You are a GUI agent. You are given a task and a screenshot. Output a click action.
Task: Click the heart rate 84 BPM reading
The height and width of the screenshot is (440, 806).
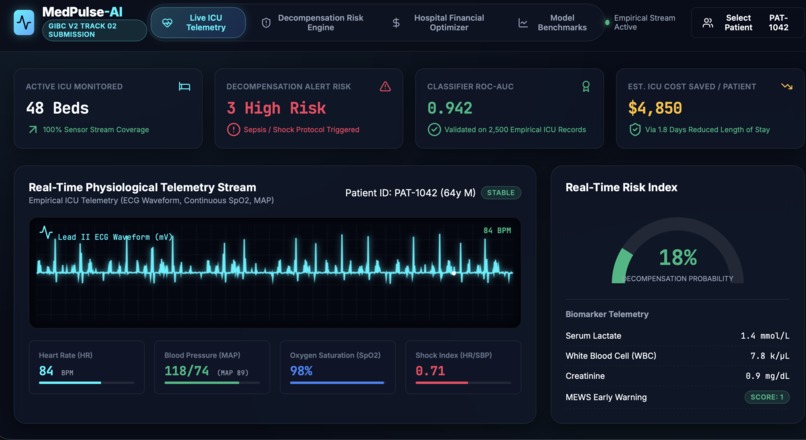(56, 371)
